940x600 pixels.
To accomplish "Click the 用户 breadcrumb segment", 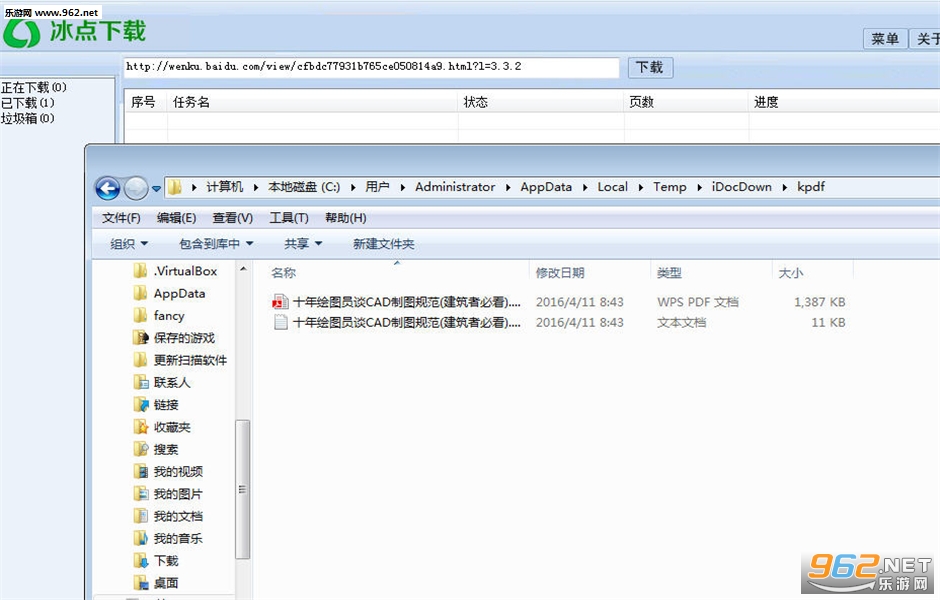I will point(377,187).
